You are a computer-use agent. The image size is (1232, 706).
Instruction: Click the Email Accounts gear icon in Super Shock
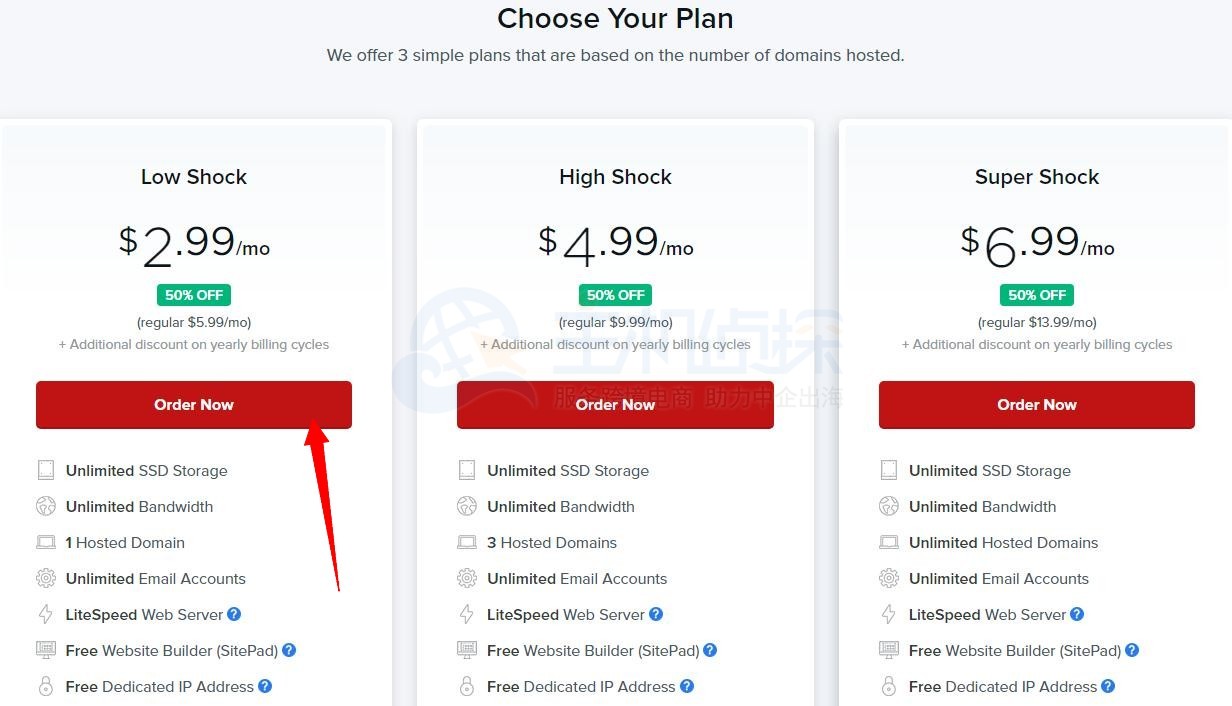pos(889,578)
